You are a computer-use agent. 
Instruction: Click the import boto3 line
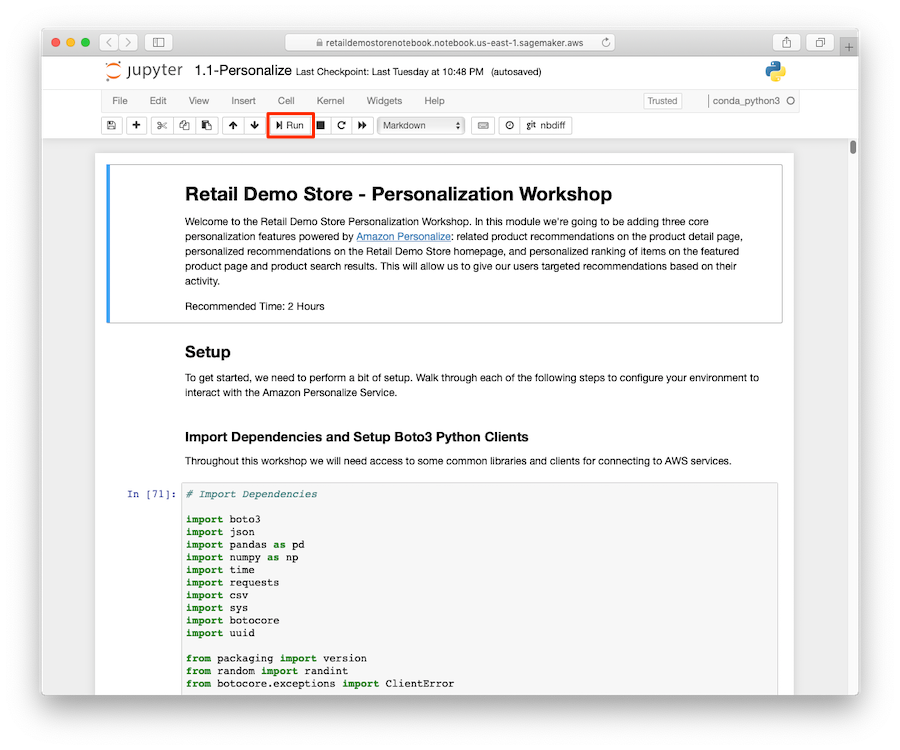tap(223, 519)
